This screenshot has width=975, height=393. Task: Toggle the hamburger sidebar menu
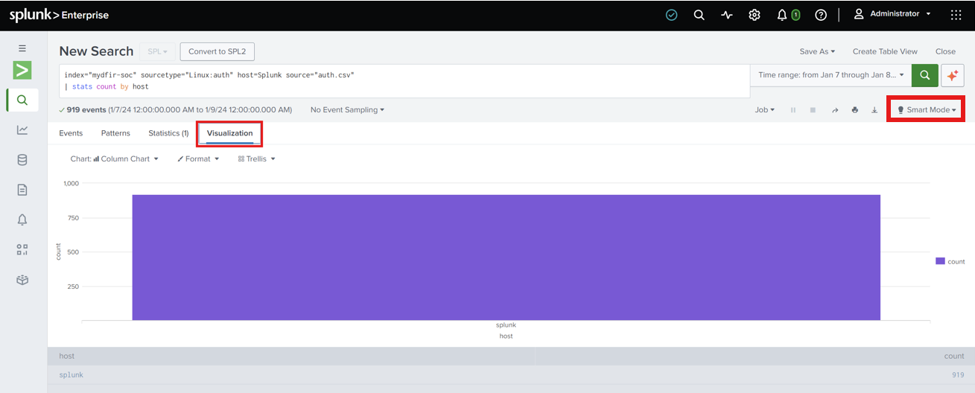coord(22,48)
